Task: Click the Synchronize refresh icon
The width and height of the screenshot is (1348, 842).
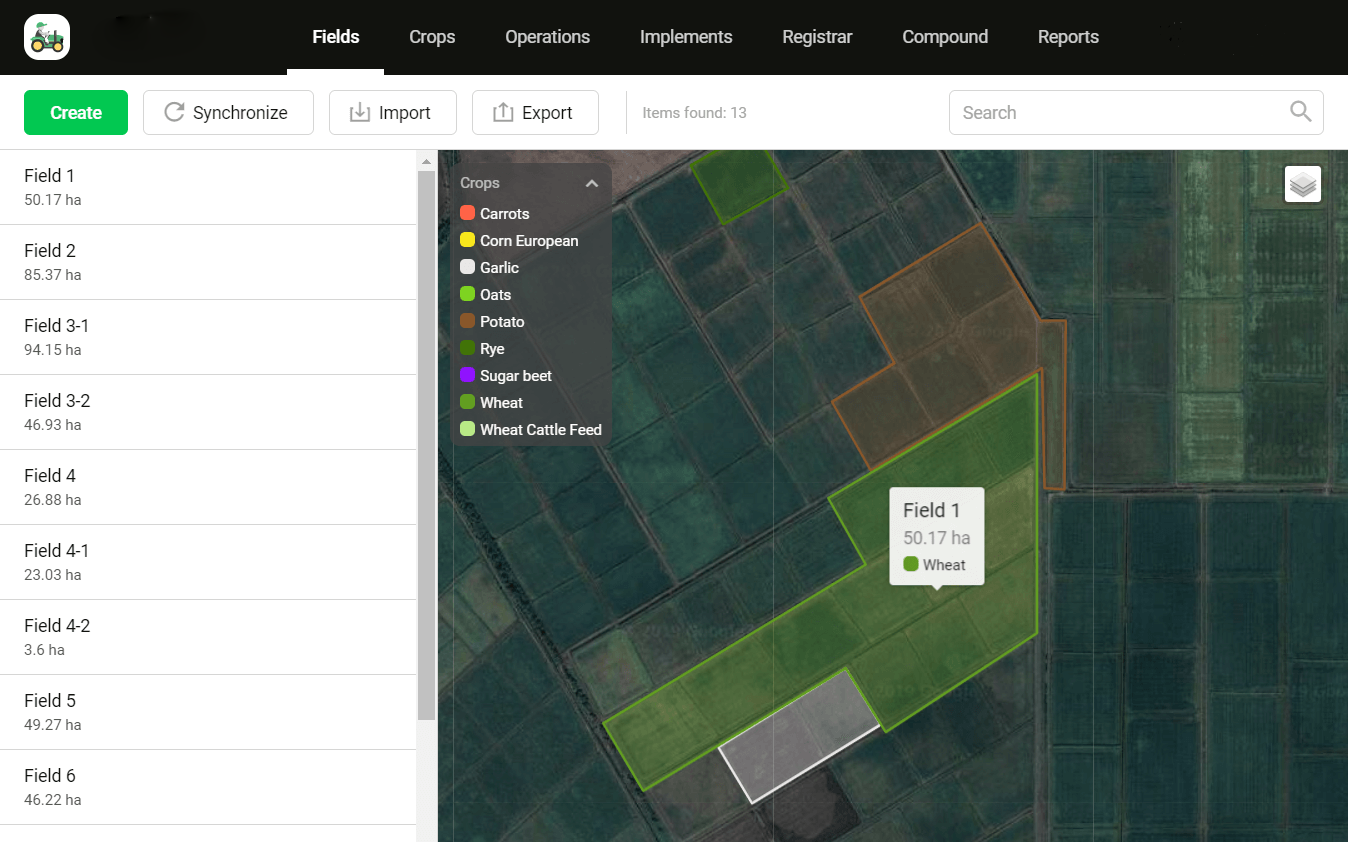Action: tap(174, 112)
